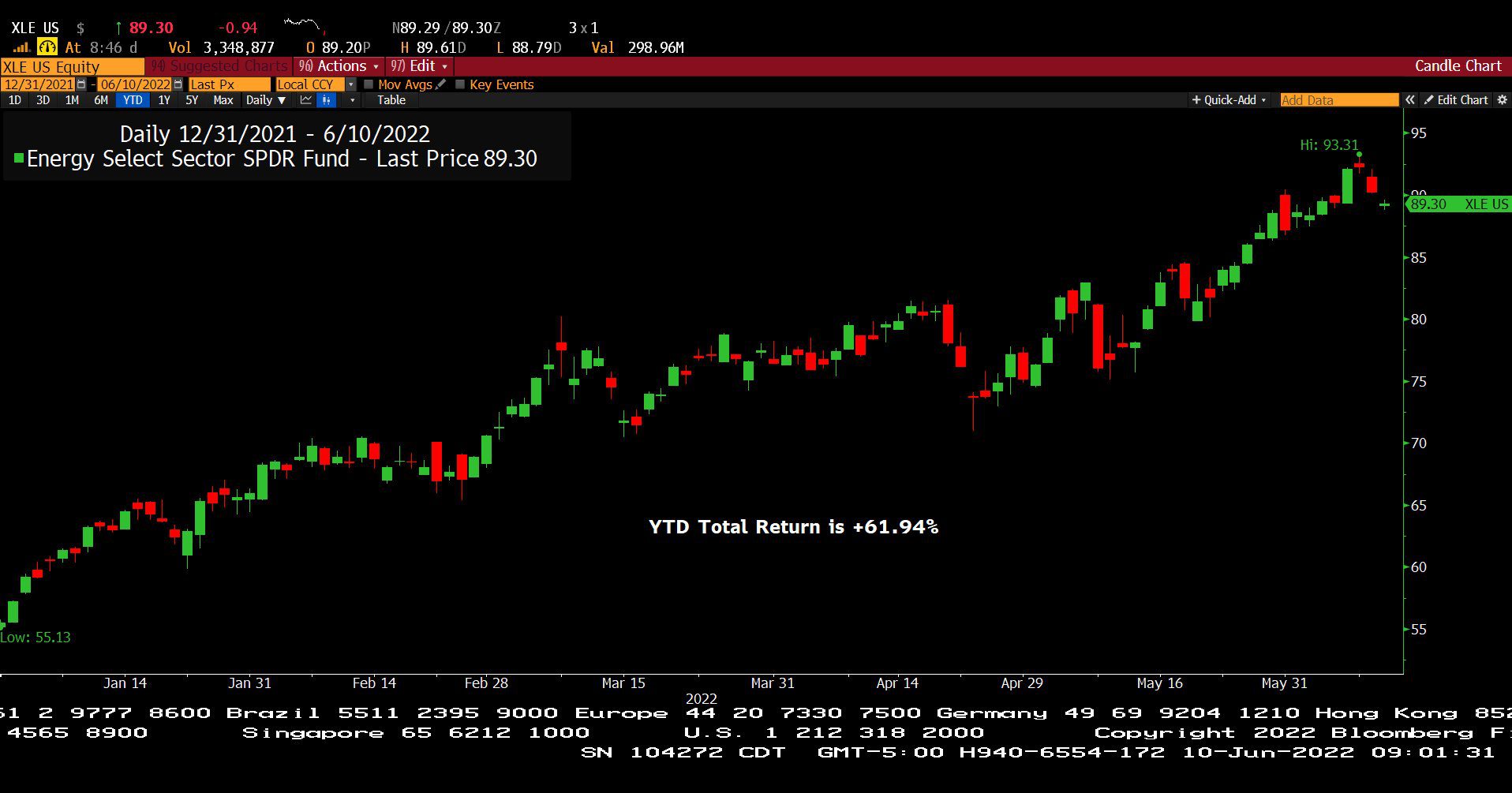This screenshot has width=1512, height=793.
Task: Click the Low: 55.13 marker label
Action: [36, 638]
